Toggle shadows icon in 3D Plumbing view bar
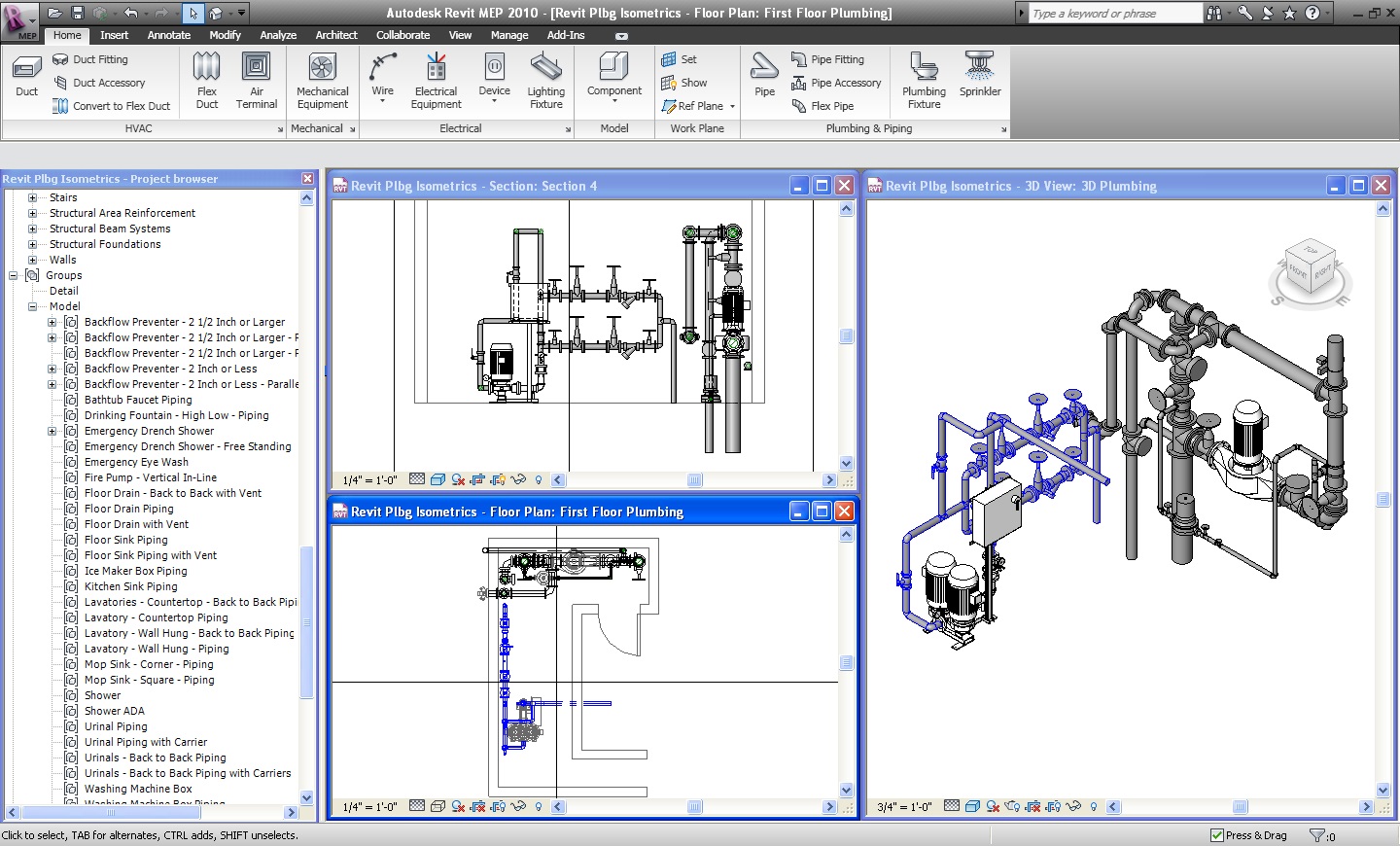Viewport: 1400px width, 846px height. (993, 806)
